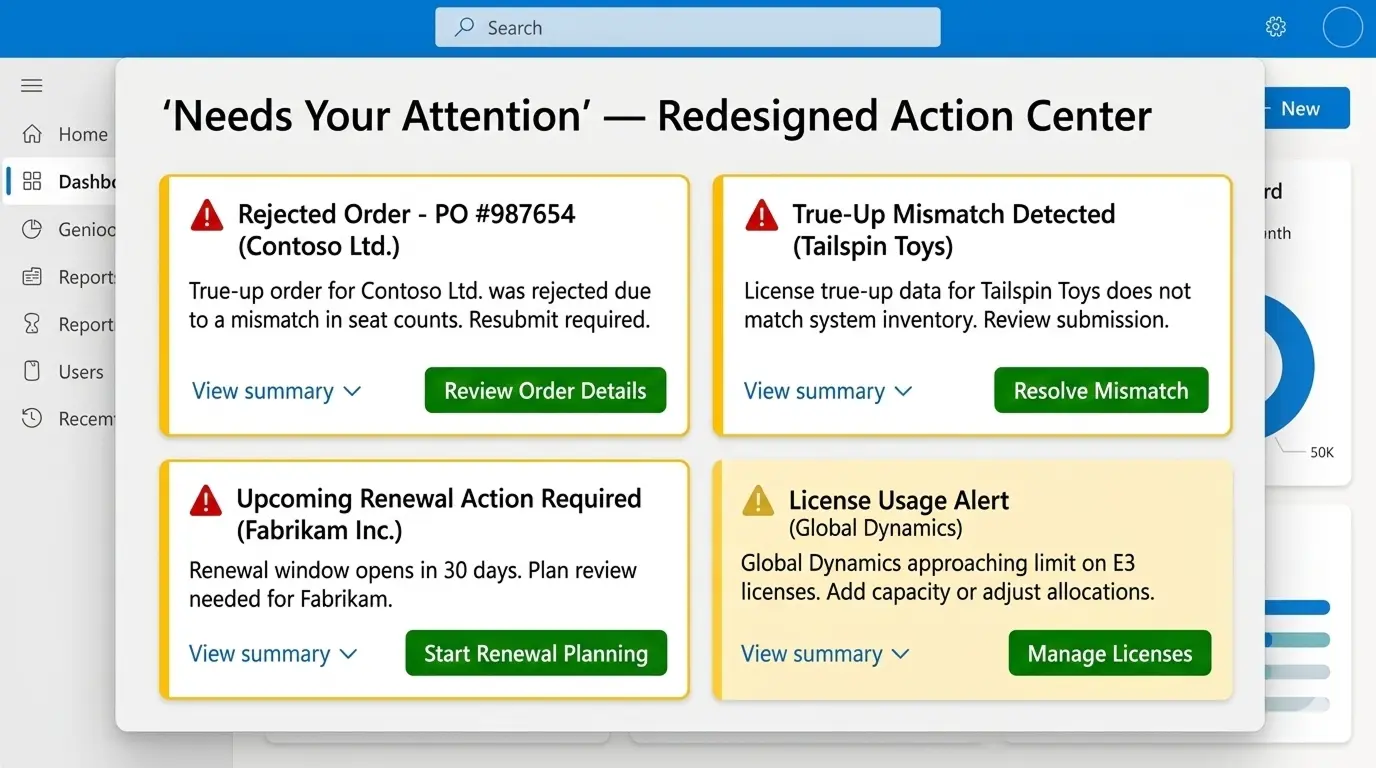Open the settings gear in the top bar

click(x=1275, y=27)
